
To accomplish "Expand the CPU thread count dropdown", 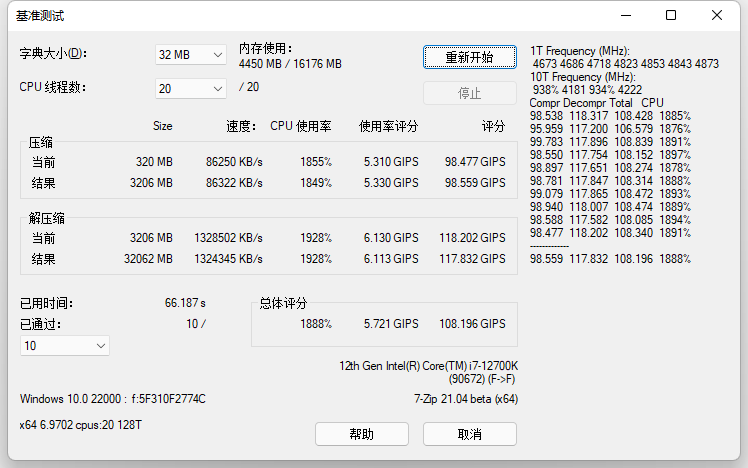I will click(191, 89).
